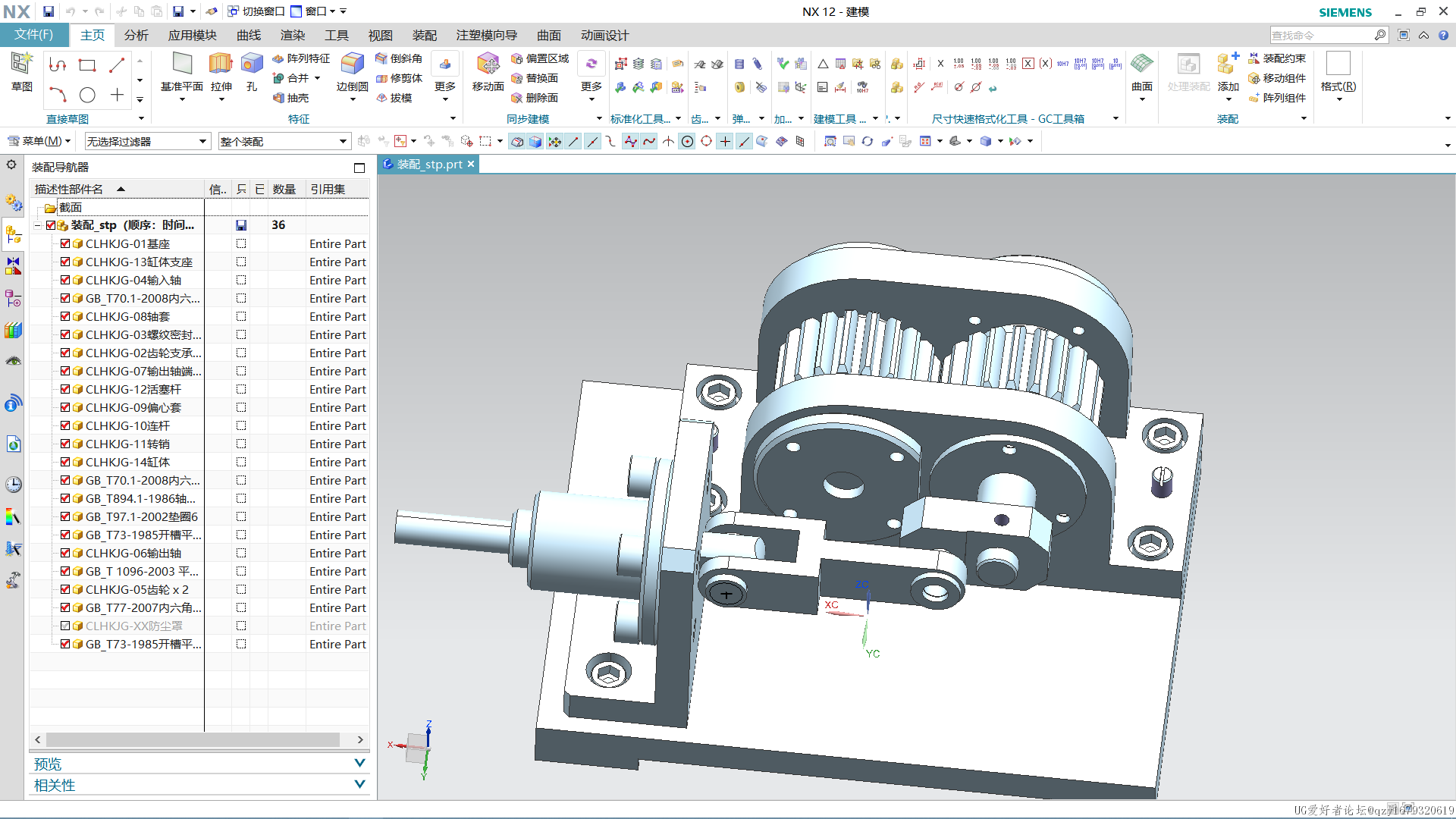Collapse the 装配_stp tree node
The width and height of the screenshot is (1456, 819).
[x=37, y=225]
